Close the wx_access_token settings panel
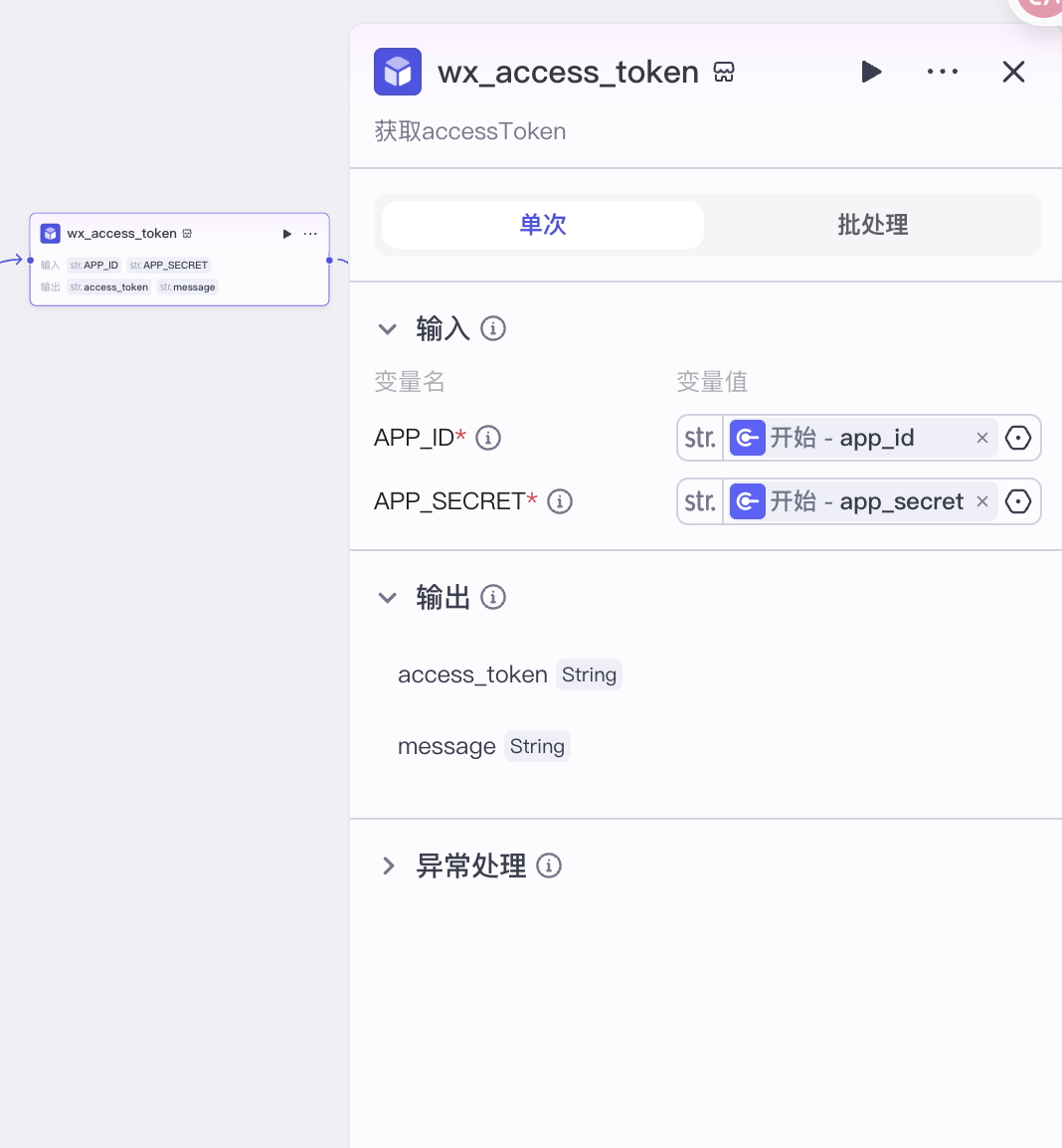 coord(1013,72)
